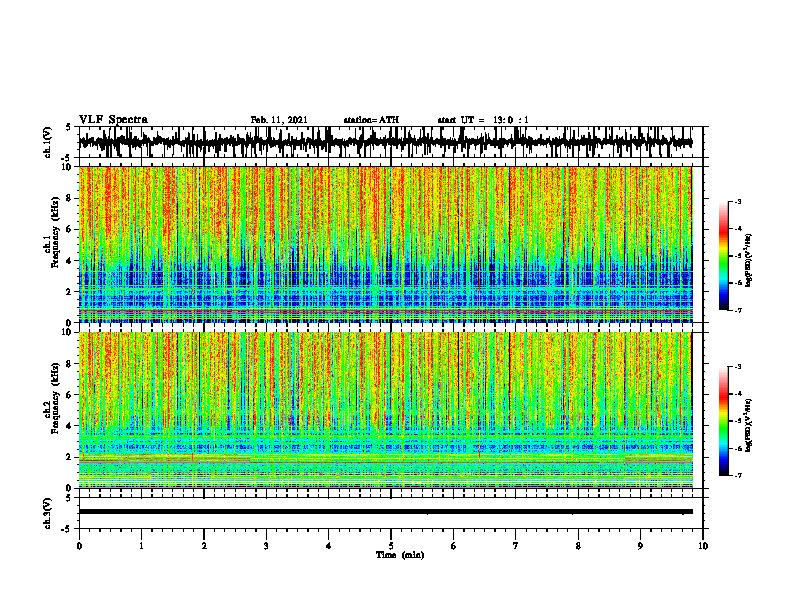Viewport: 792px width, 612px height.
Task: Select the date text "Feb. 11, 2021"
Action: coord(279,120)
